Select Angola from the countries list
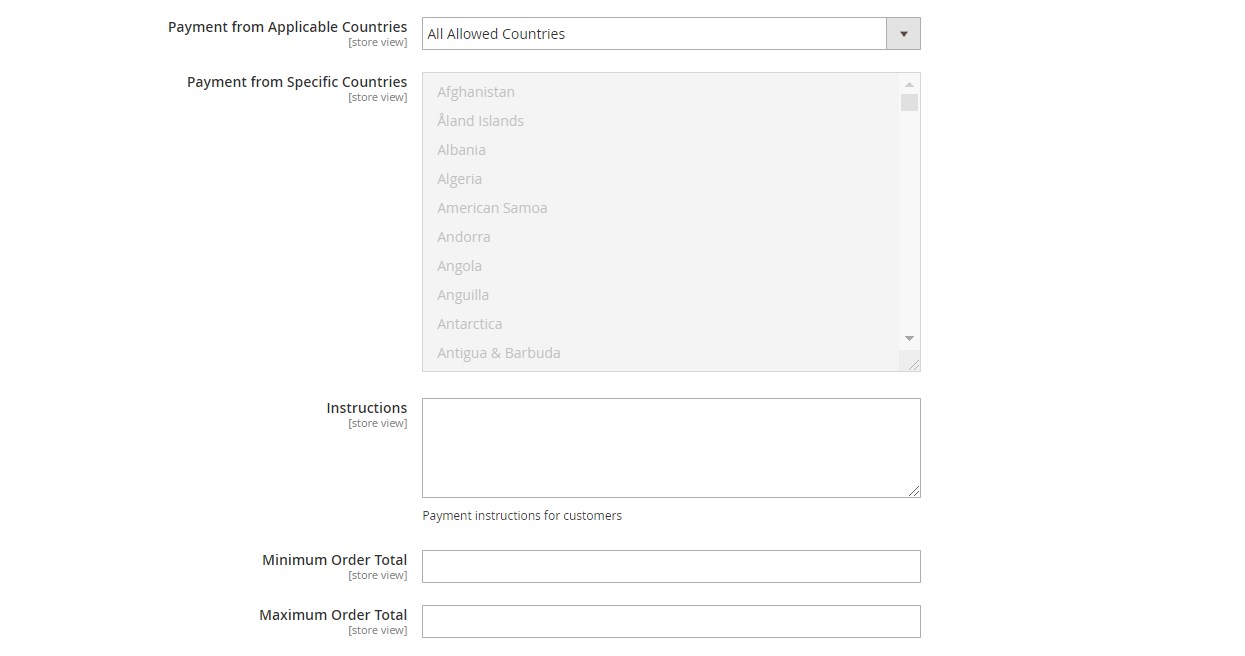 (459, 266)
